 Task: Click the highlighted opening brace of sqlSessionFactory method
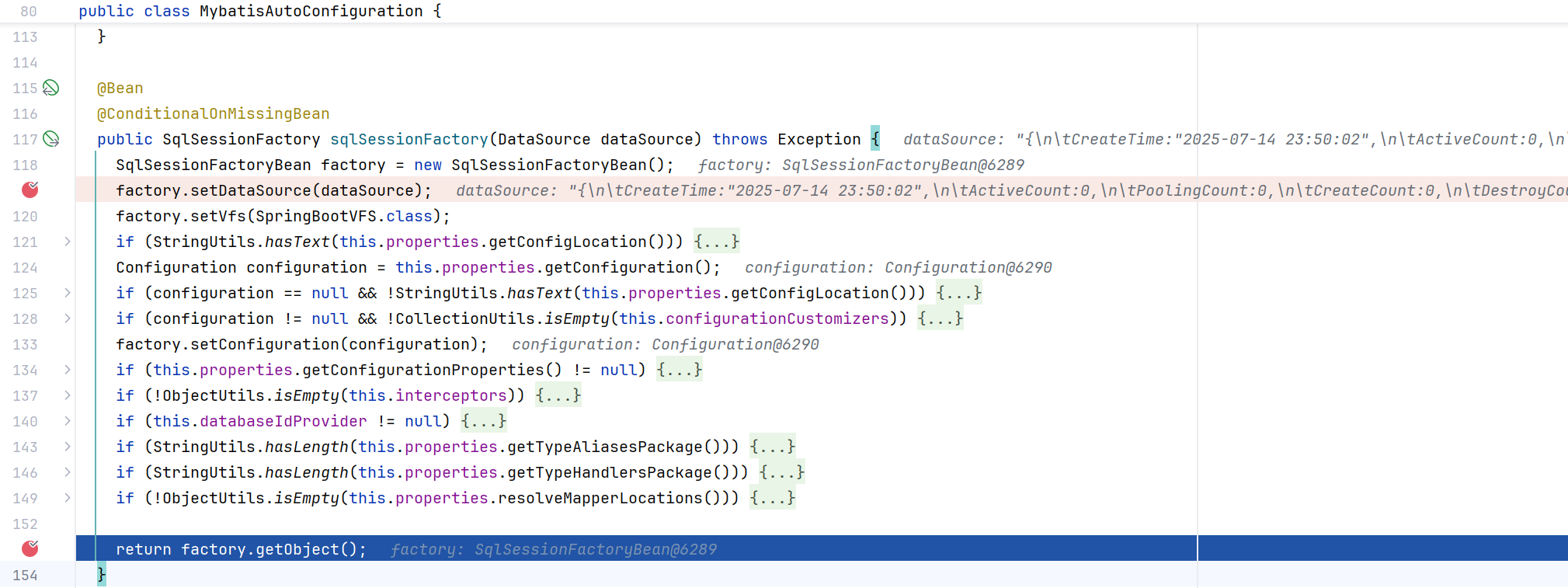point(875,139)
